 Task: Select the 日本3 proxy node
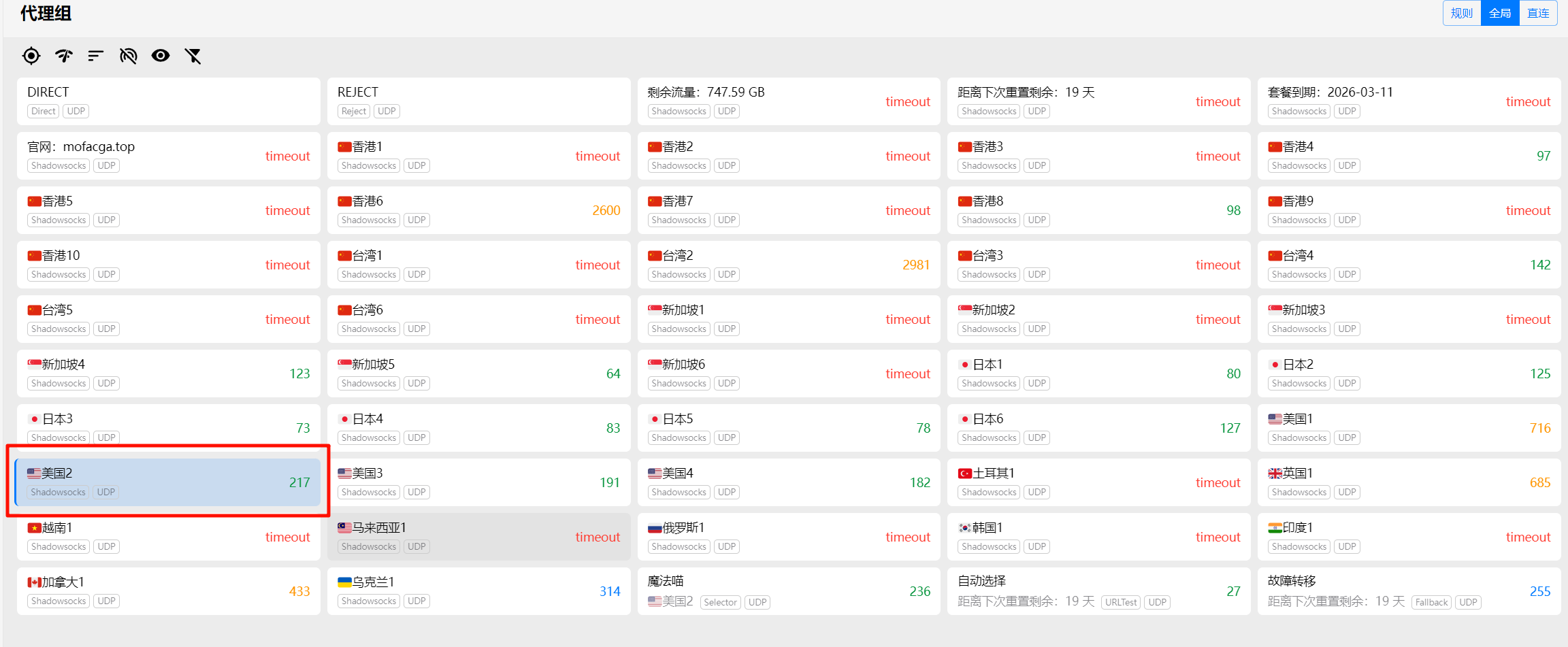[168, 427]
